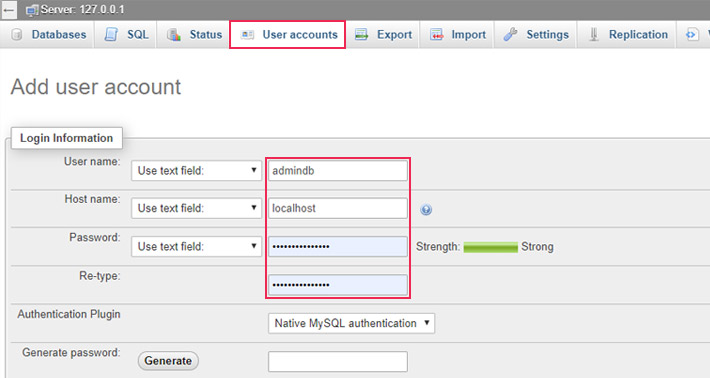
Task: Click the green password strength bar
Action: tap(490, 247)
